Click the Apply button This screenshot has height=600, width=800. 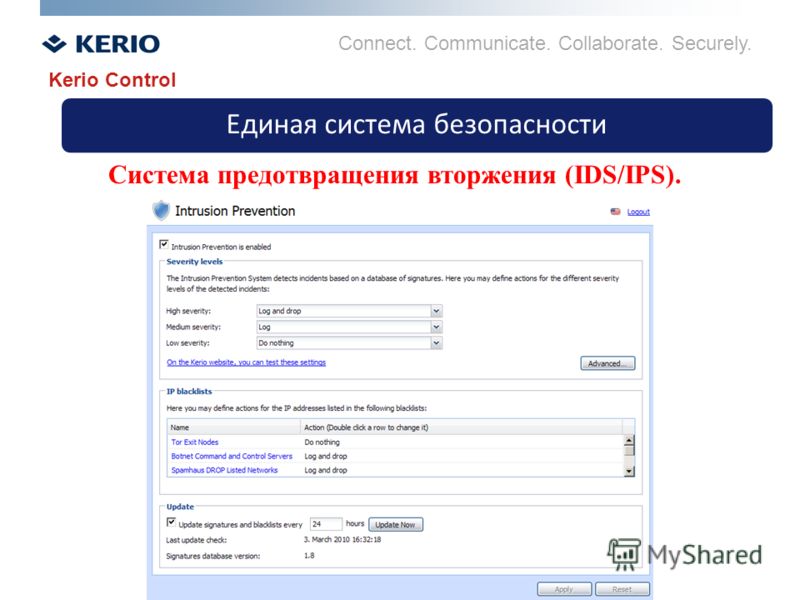click(x=564, y=589)
